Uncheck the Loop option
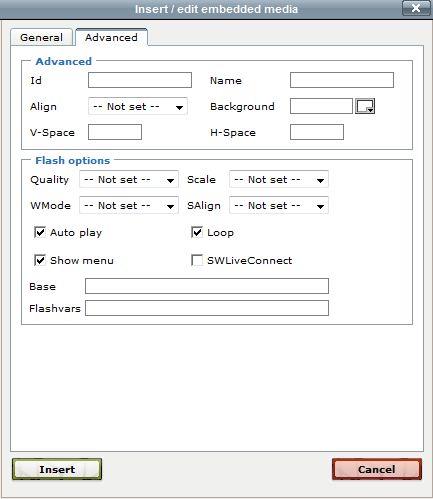 pos(197,232)
